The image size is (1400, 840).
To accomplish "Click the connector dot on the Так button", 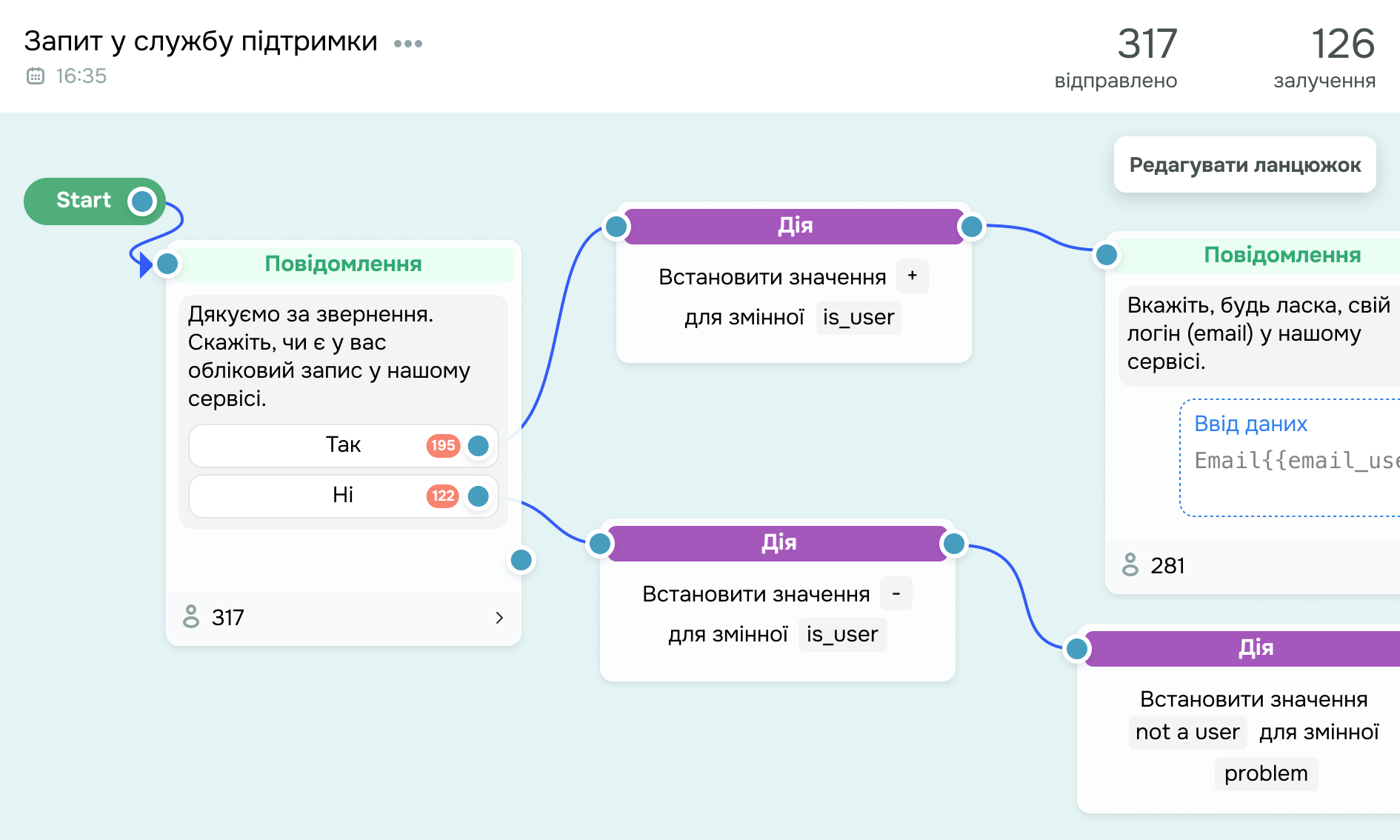I will [479, 445].
